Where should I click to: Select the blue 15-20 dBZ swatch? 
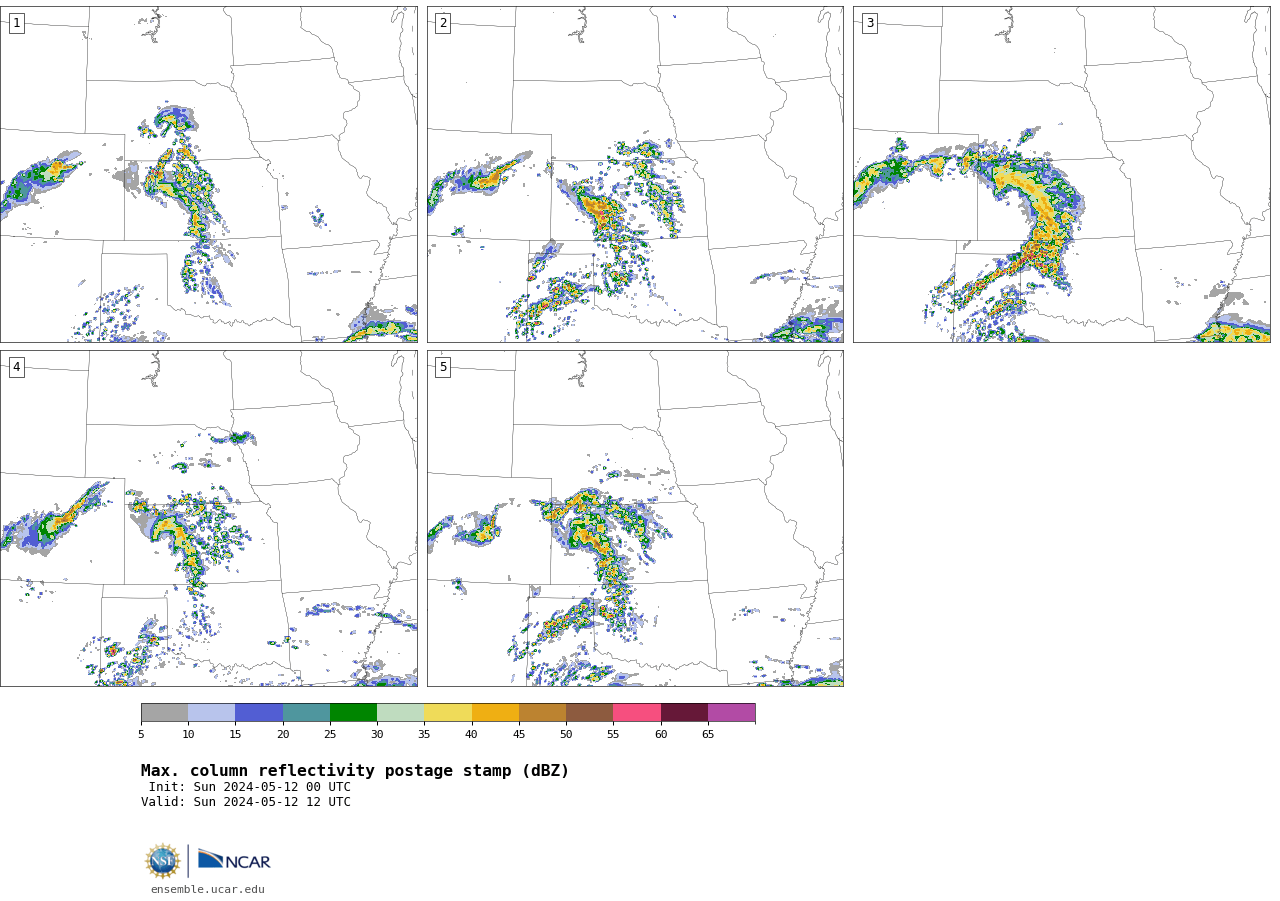[259, 712]
